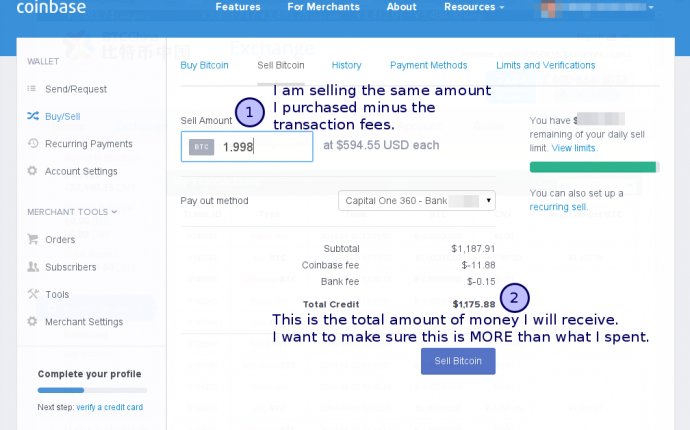Click the Complete your profile heading
690x430 pixels.
(x=89, y=374)
